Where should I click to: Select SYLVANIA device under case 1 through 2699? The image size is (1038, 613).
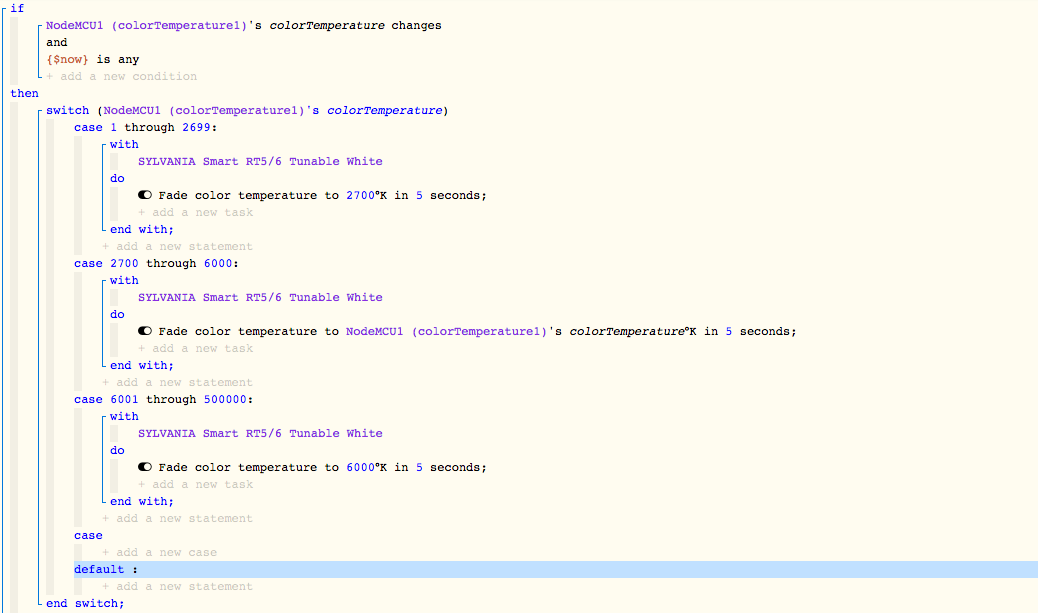point(260,162)
